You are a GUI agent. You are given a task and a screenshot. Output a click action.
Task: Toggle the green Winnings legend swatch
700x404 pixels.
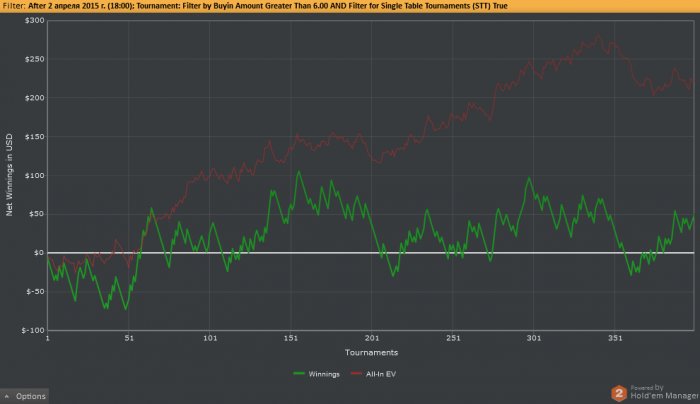coord(299,374)
